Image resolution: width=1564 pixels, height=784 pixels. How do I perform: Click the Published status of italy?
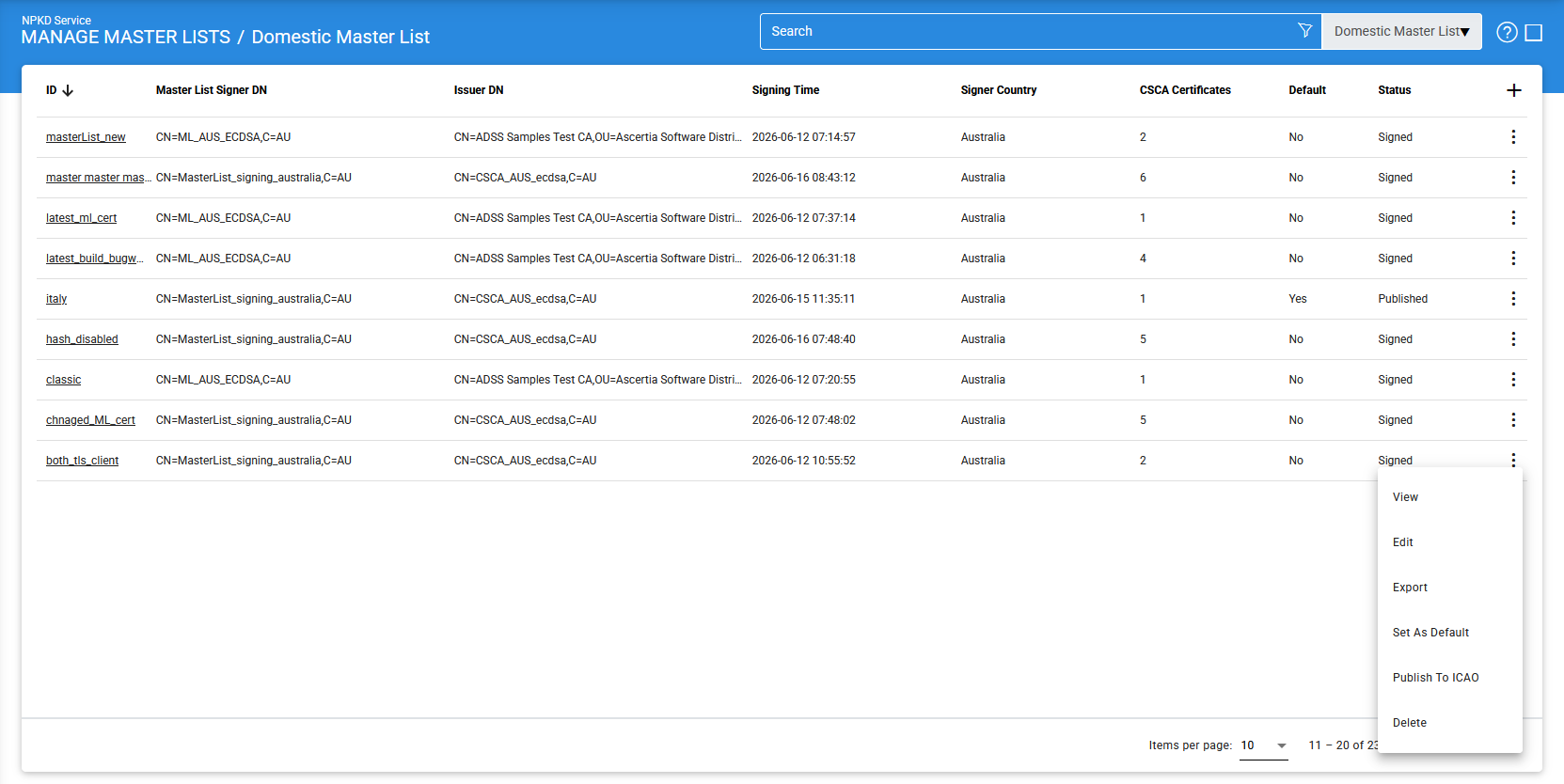pos(1402,299)
